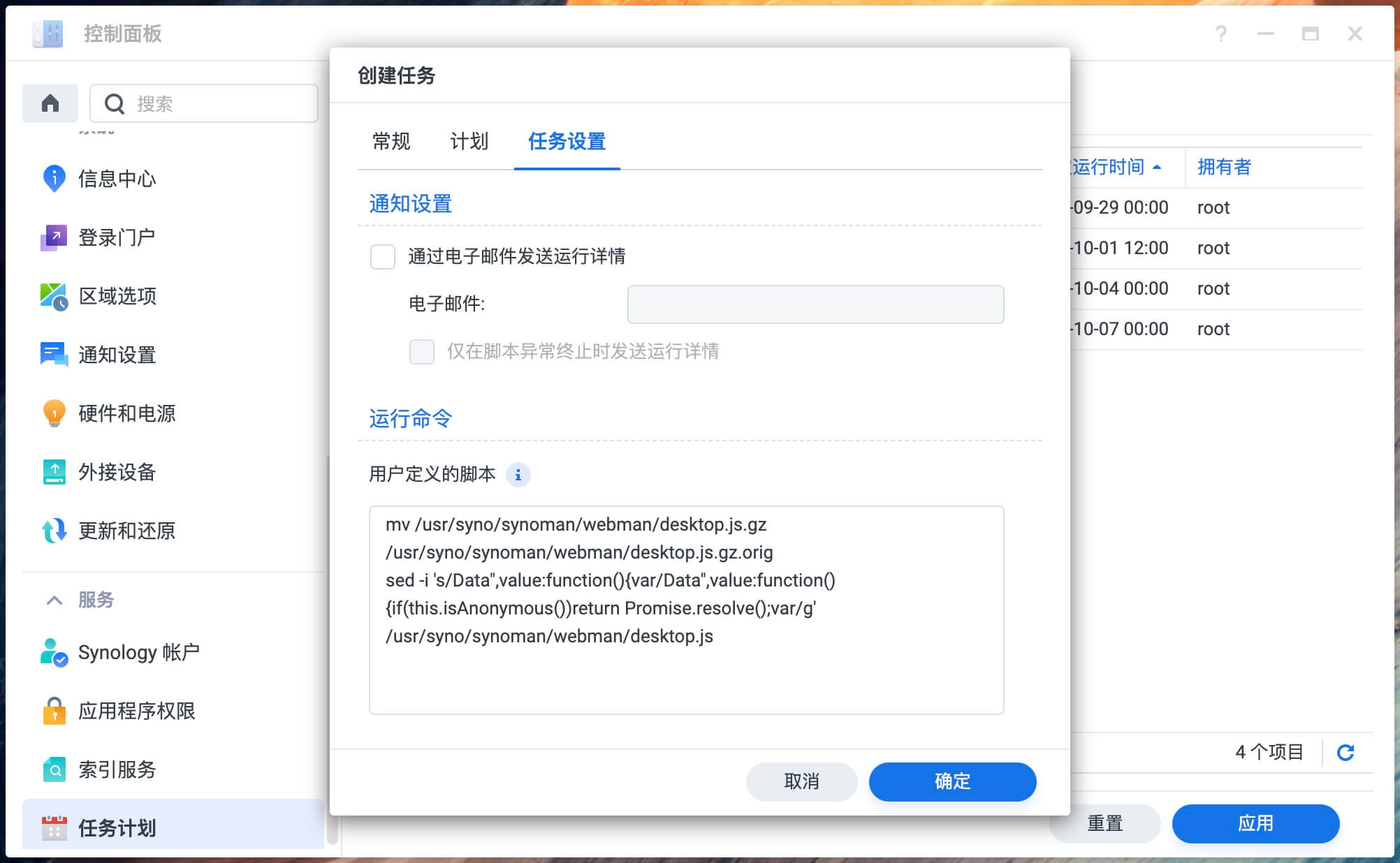1400x863 pixels.
Task: Collapse the 服务 section chevron
Action: (x=54, y=600)
